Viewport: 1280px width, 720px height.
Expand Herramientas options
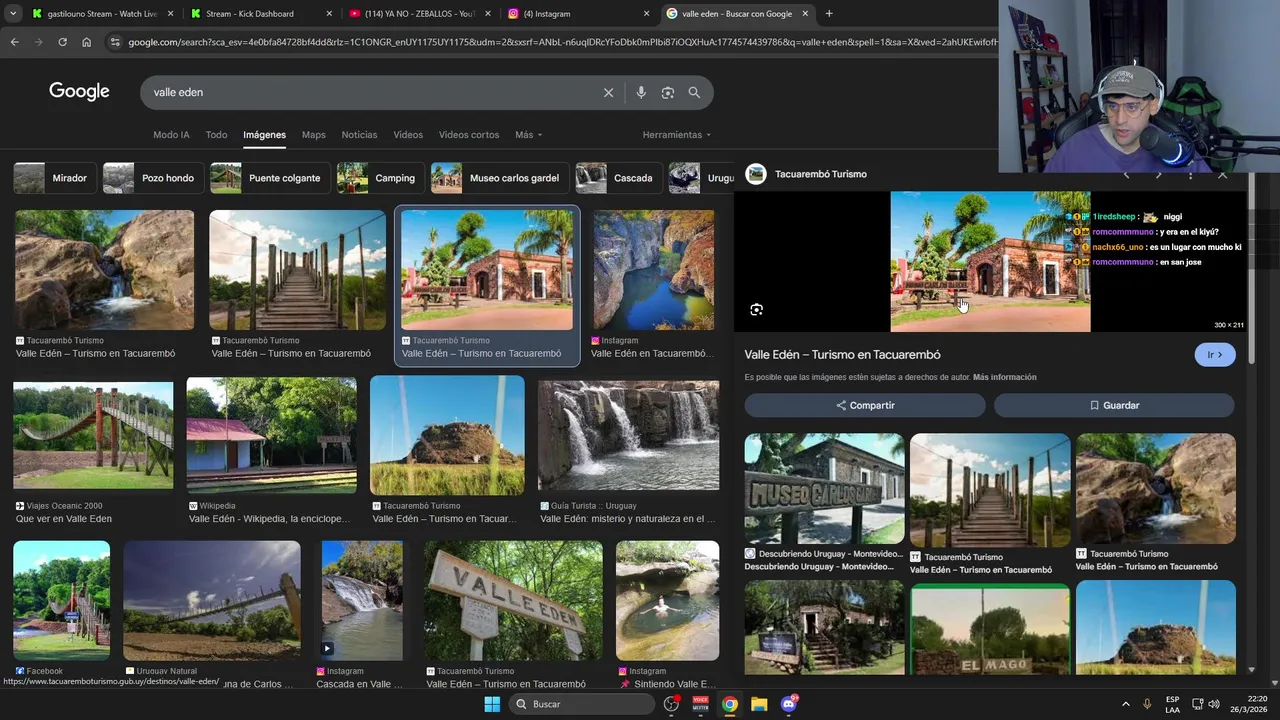[676, 135]
